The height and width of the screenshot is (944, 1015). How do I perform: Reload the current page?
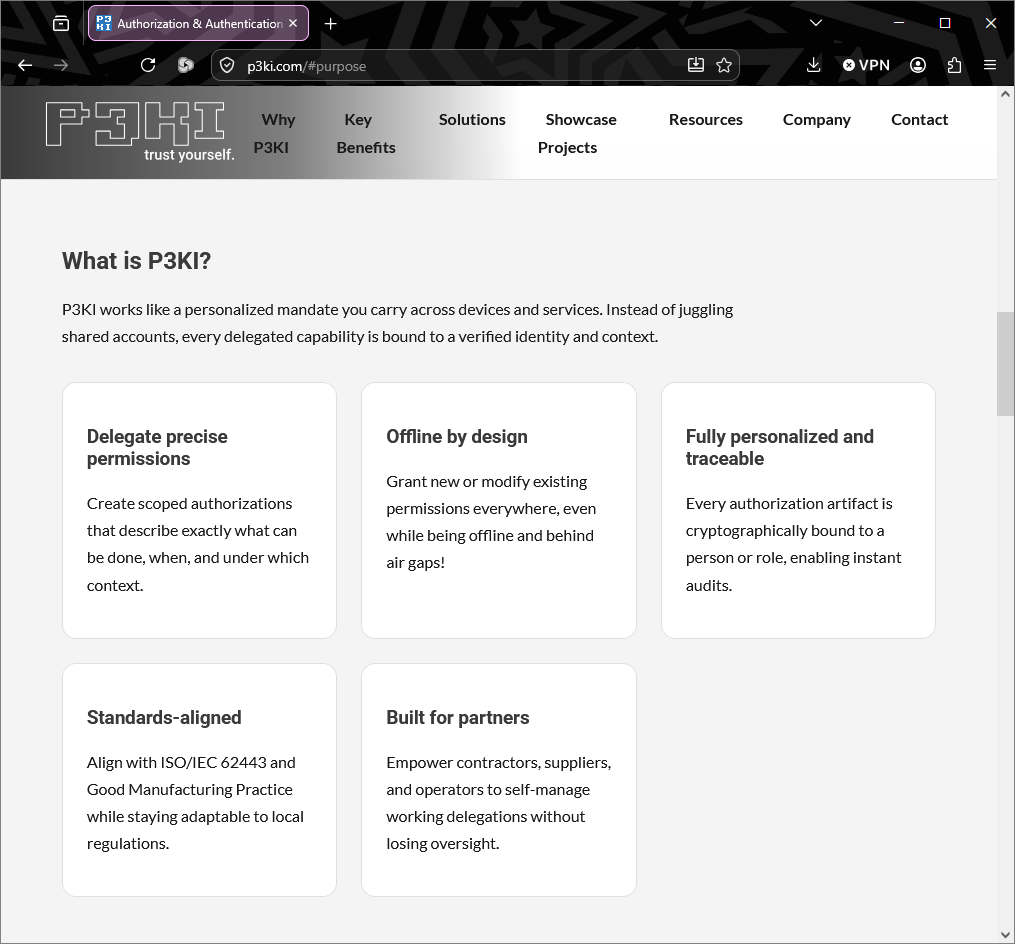point(148,65)
